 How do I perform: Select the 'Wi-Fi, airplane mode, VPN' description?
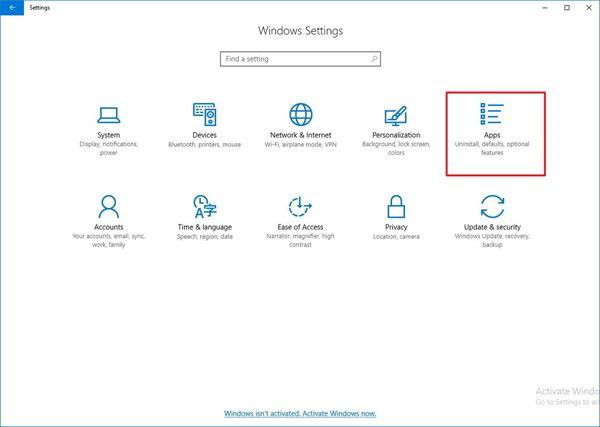(300, 144)
